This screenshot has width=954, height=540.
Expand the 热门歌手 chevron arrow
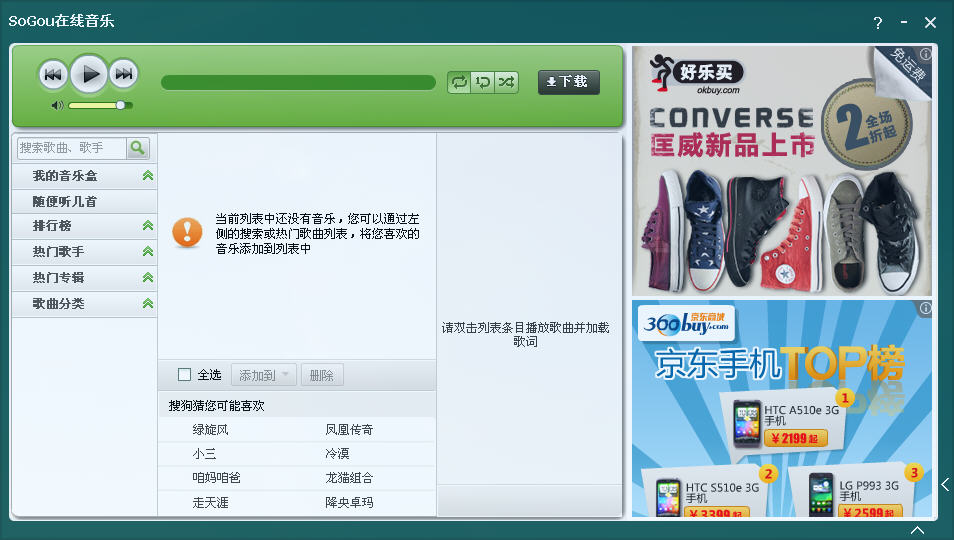pos(147,251)
